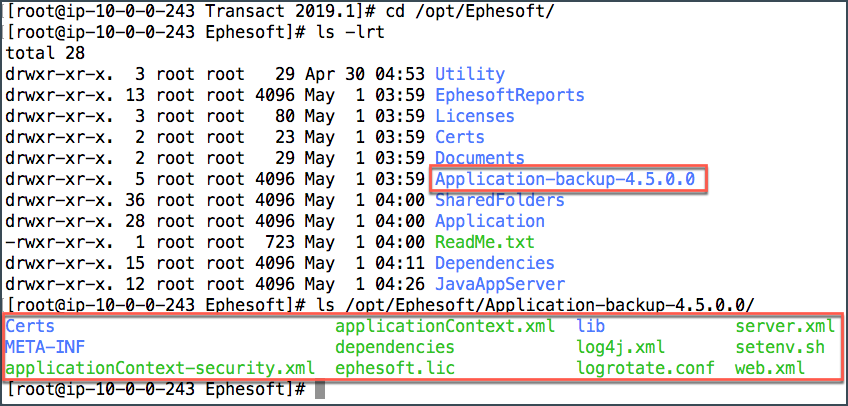Click the 04:26 time on the JavaAppServer row
Viewport: 848px width, 406px height.
[399, 284]
